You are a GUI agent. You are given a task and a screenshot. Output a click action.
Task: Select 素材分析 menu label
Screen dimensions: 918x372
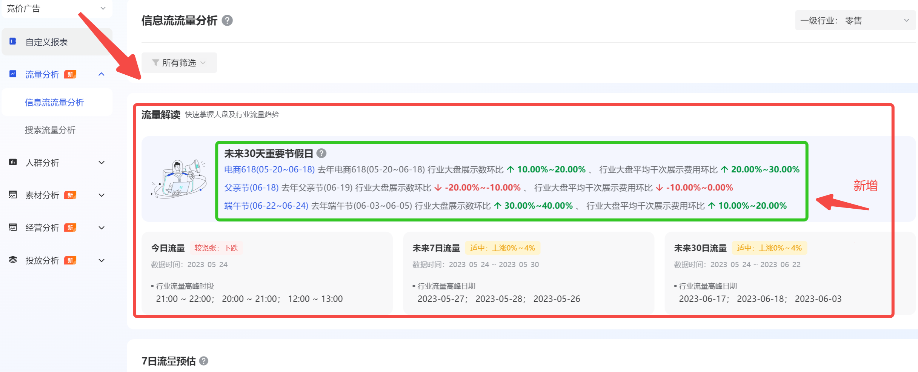coord(42,194)
